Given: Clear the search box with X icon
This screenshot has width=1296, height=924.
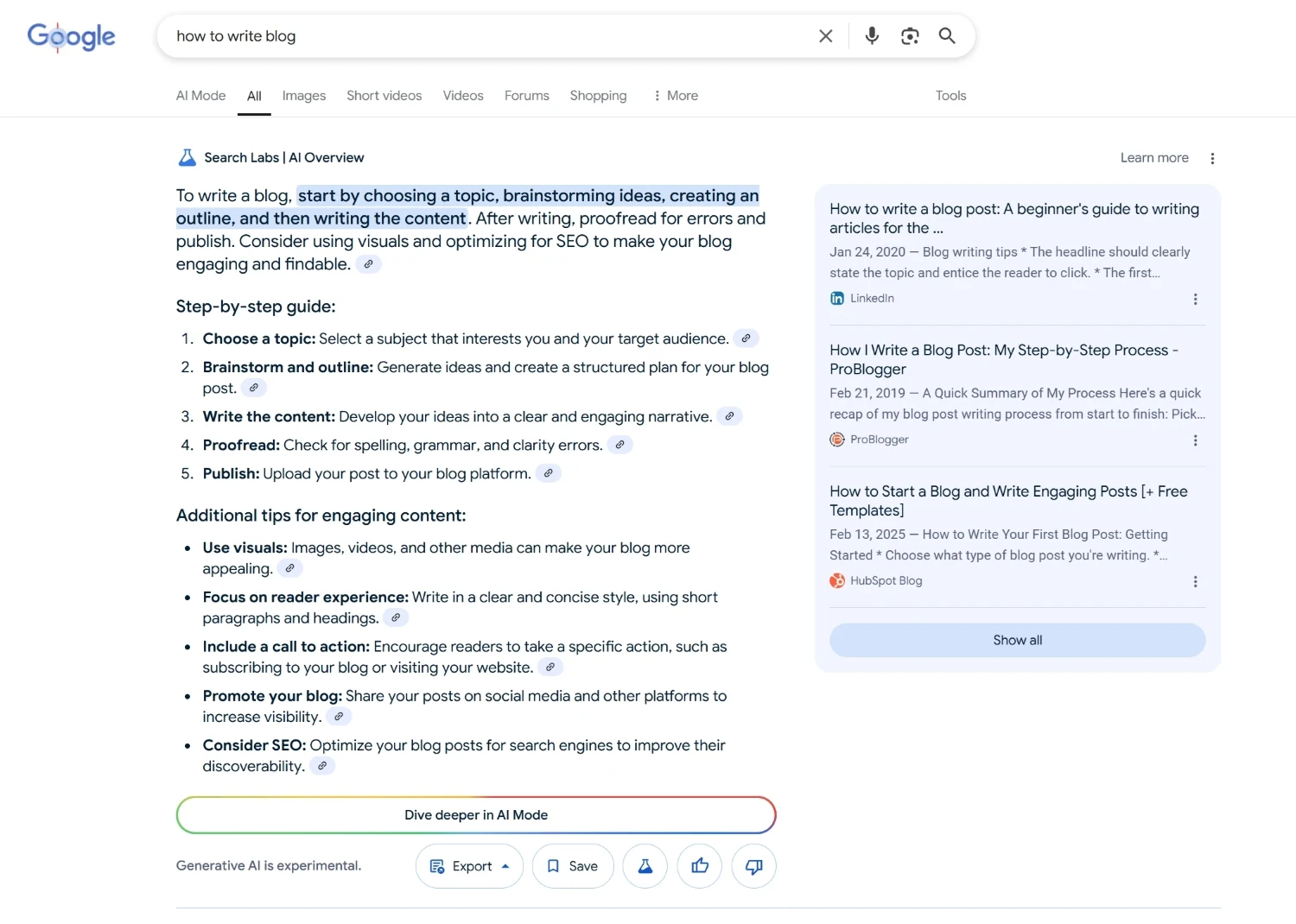Looking at the screenshot, I should [826, 35].
